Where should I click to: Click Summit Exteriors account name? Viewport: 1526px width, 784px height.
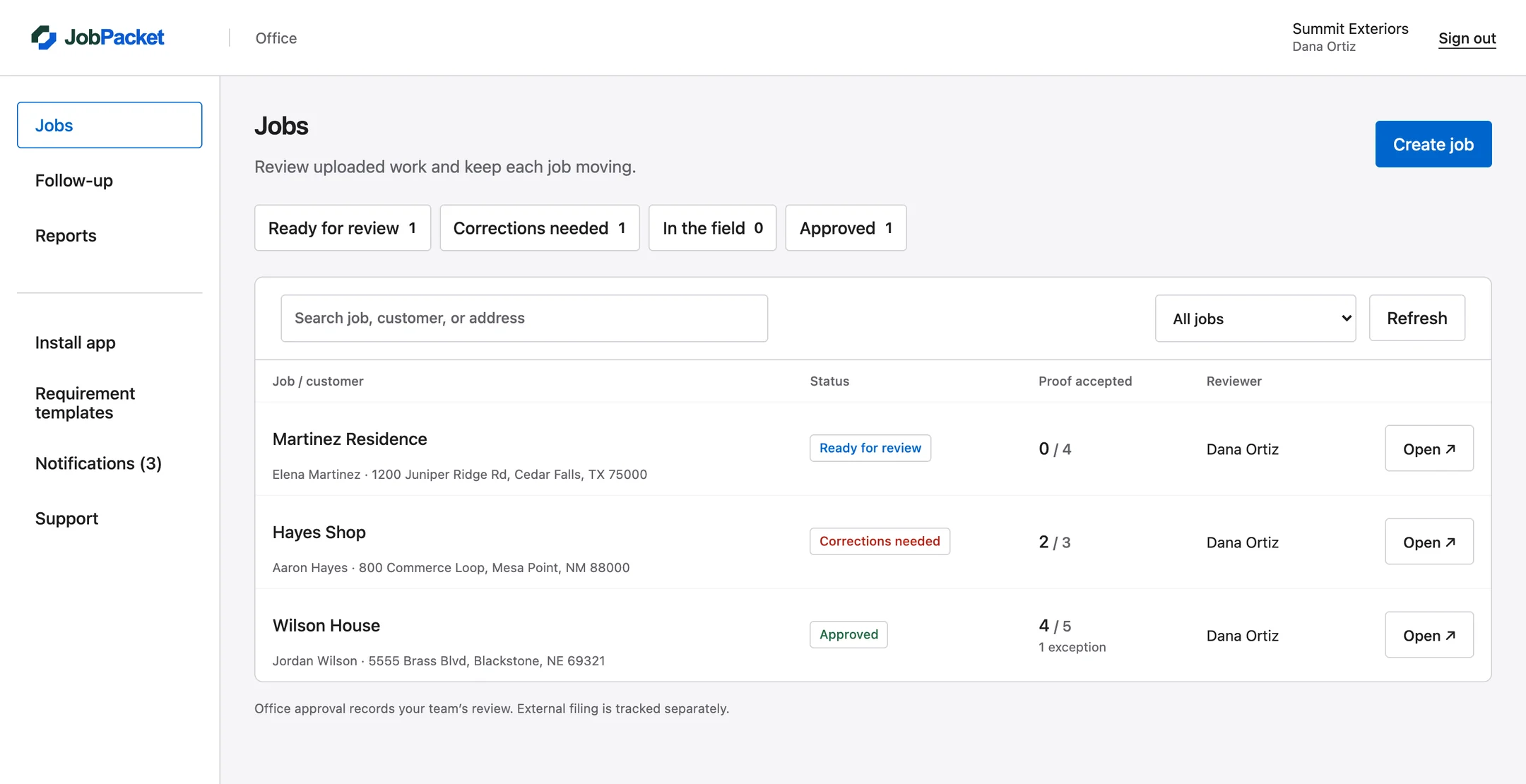point(1350,29)
